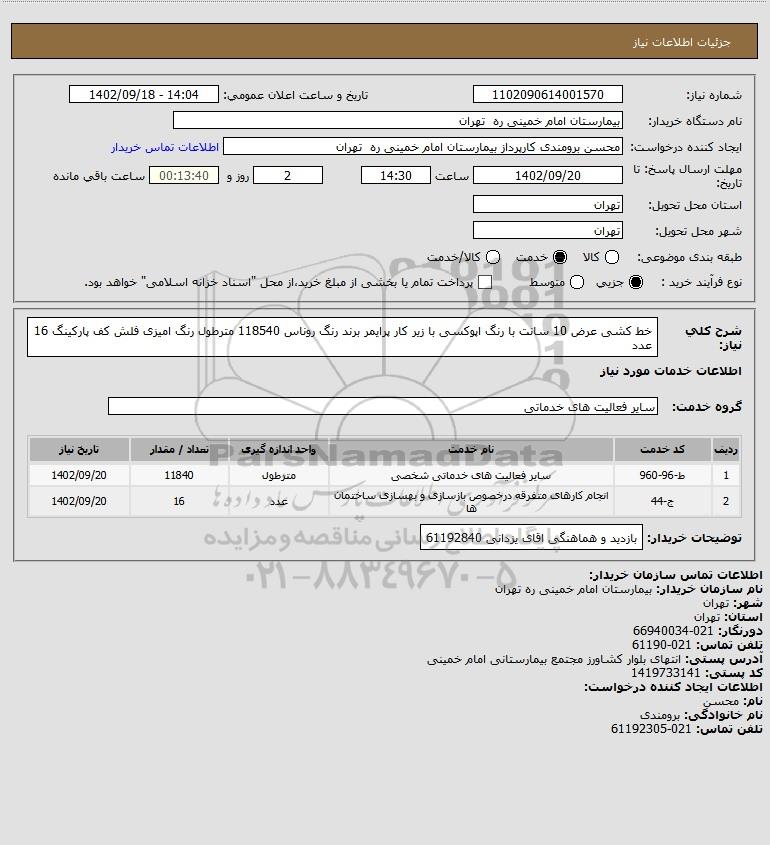
Task: Click the buyer notes field بازدید و هماهنگی
Action: point(531,538)
